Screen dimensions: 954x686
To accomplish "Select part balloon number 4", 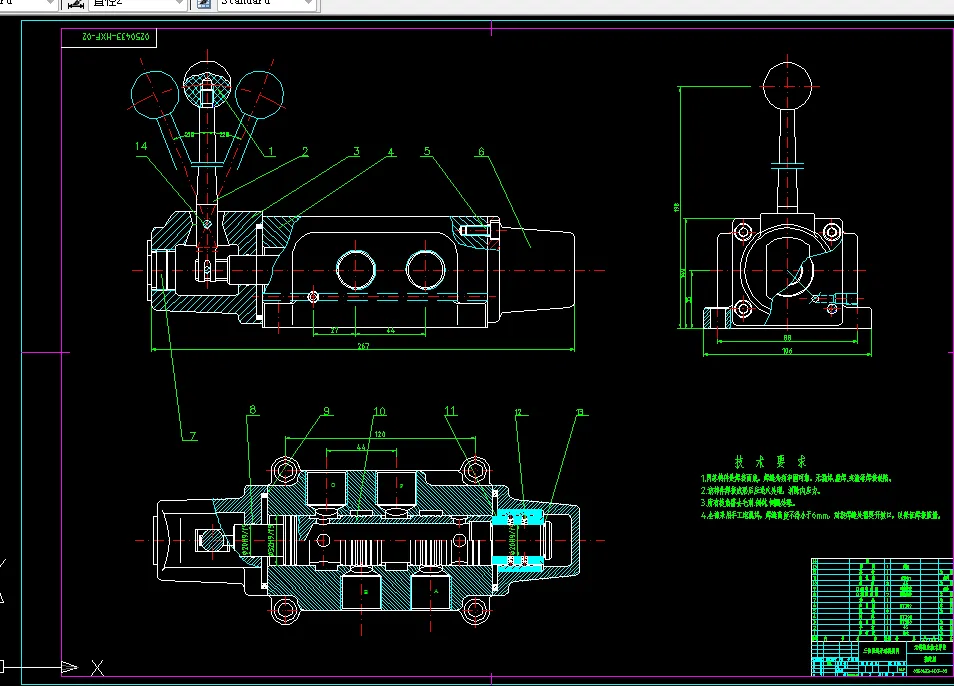I will (x=391, y=152).
